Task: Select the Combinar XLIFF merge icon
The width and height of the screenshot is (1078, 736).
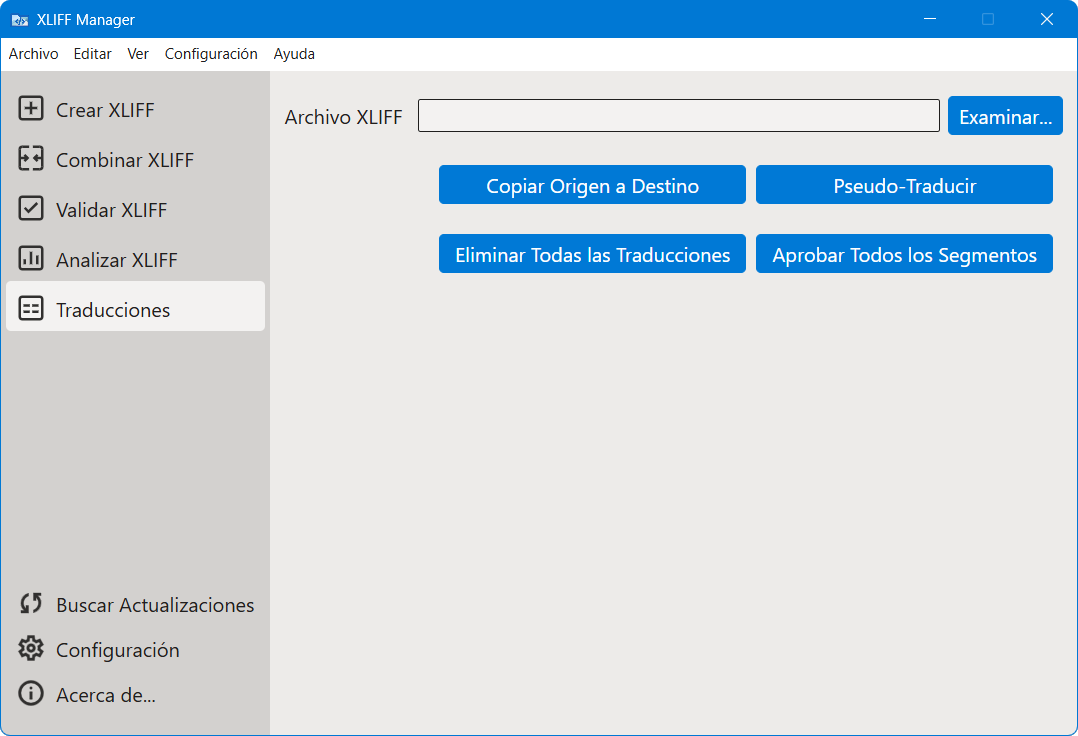Action: [x=31, y=159]
